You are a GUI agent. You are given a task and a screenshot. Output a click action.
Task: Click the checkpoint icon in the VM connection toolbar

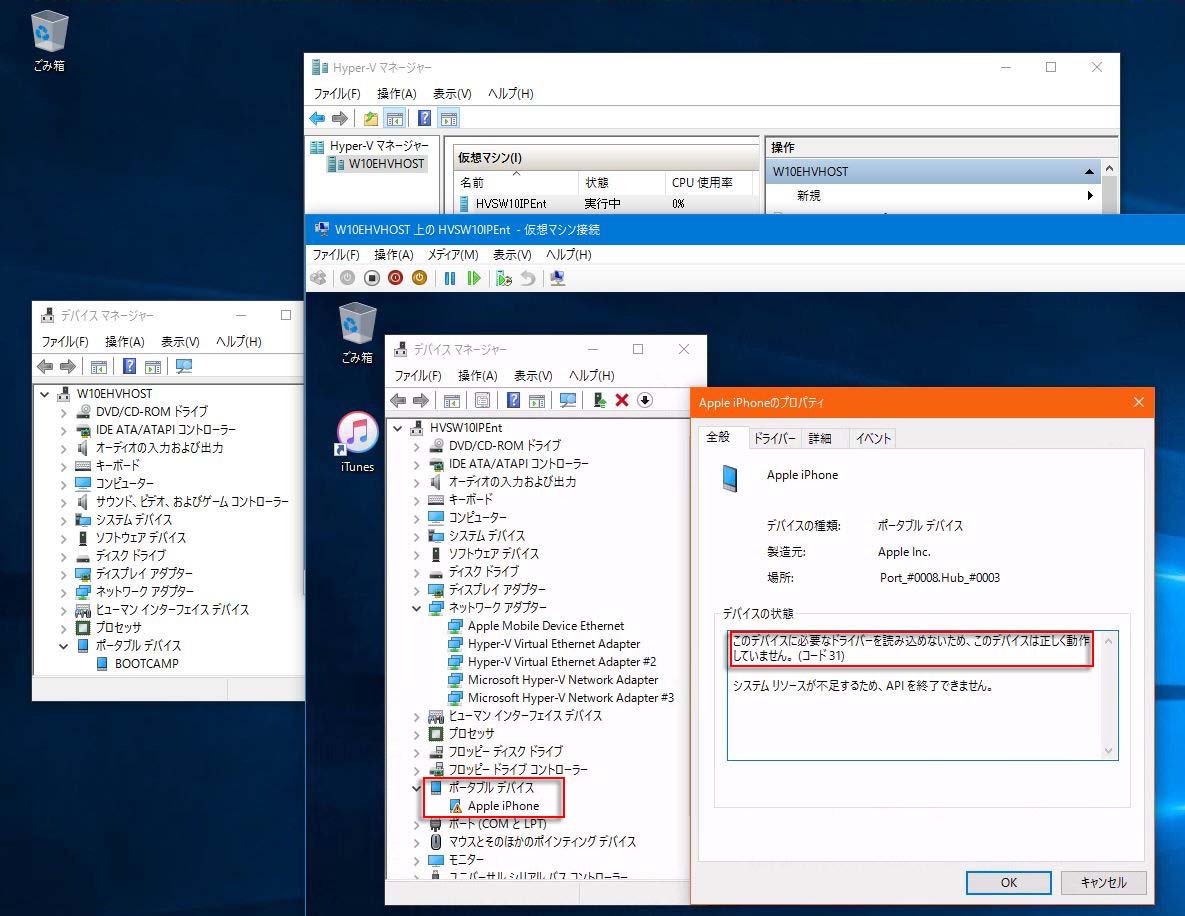[x=504, y=278]
